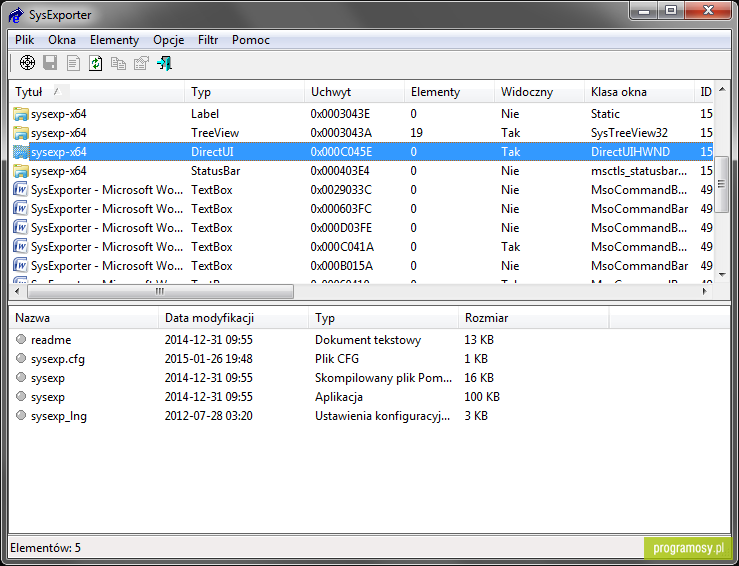Click the Word icon of row 0x0029033C

click(21, 190)
